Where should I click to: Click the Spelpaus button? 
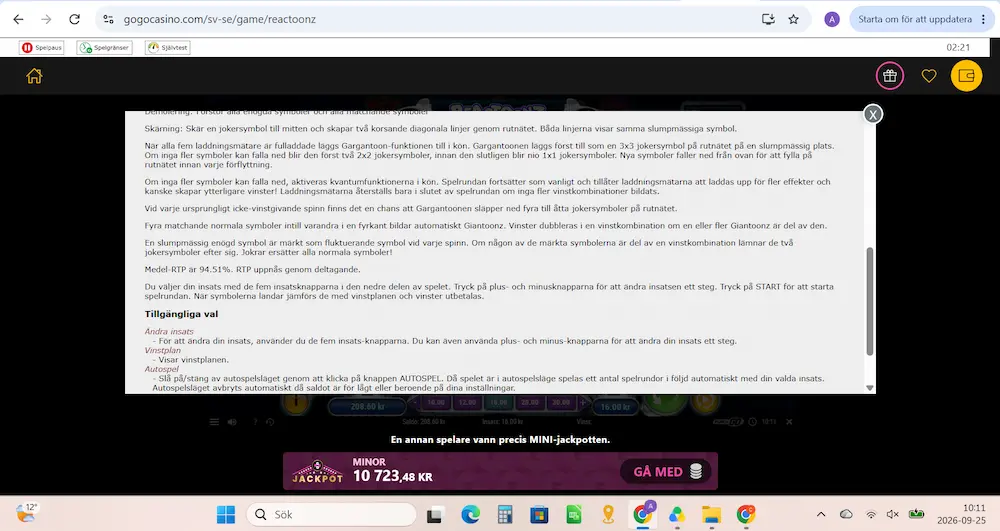coord(42,48)
